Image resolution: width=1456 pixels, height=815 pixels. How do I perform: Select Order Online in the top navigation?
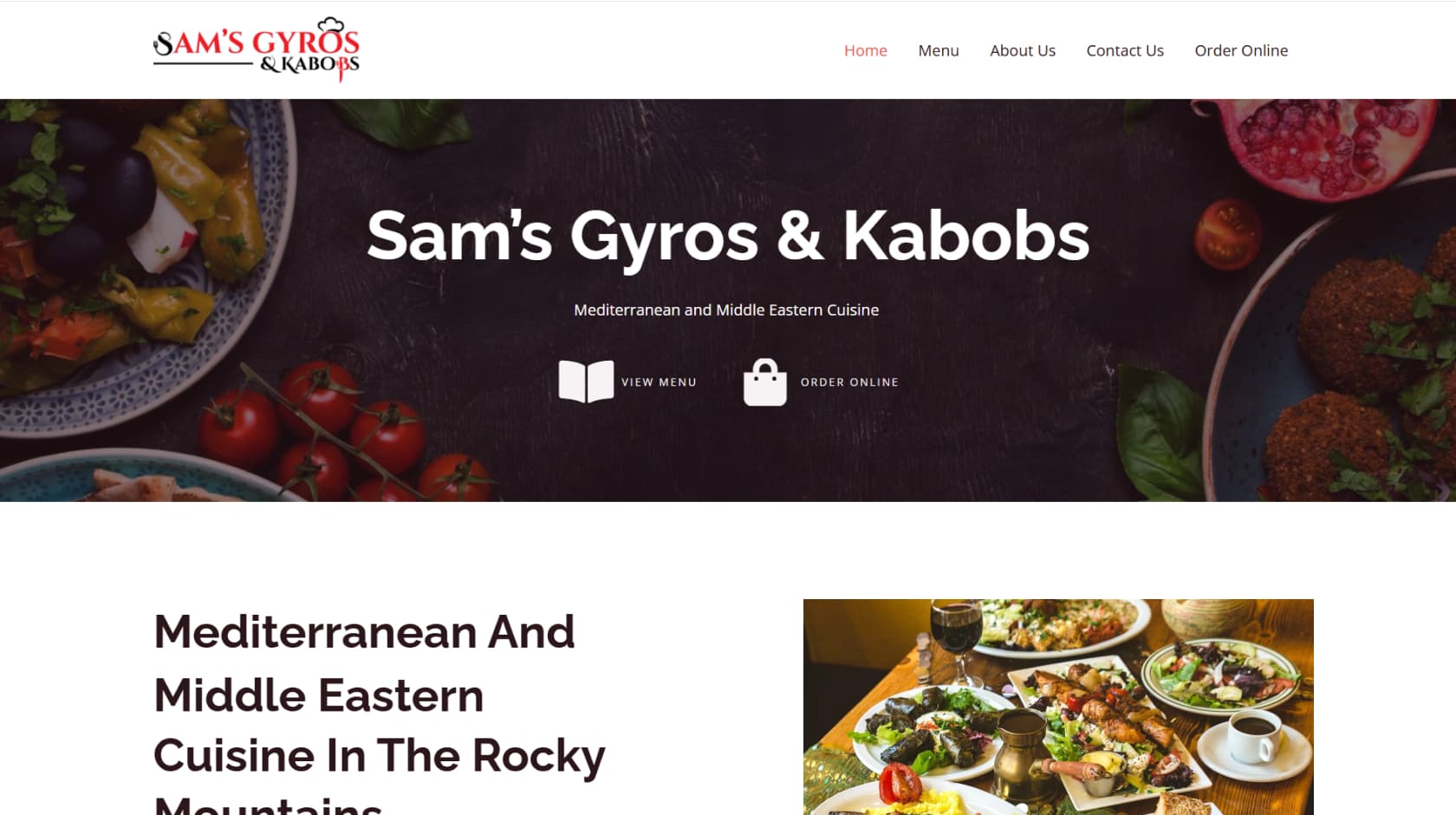pos(1241,50)
